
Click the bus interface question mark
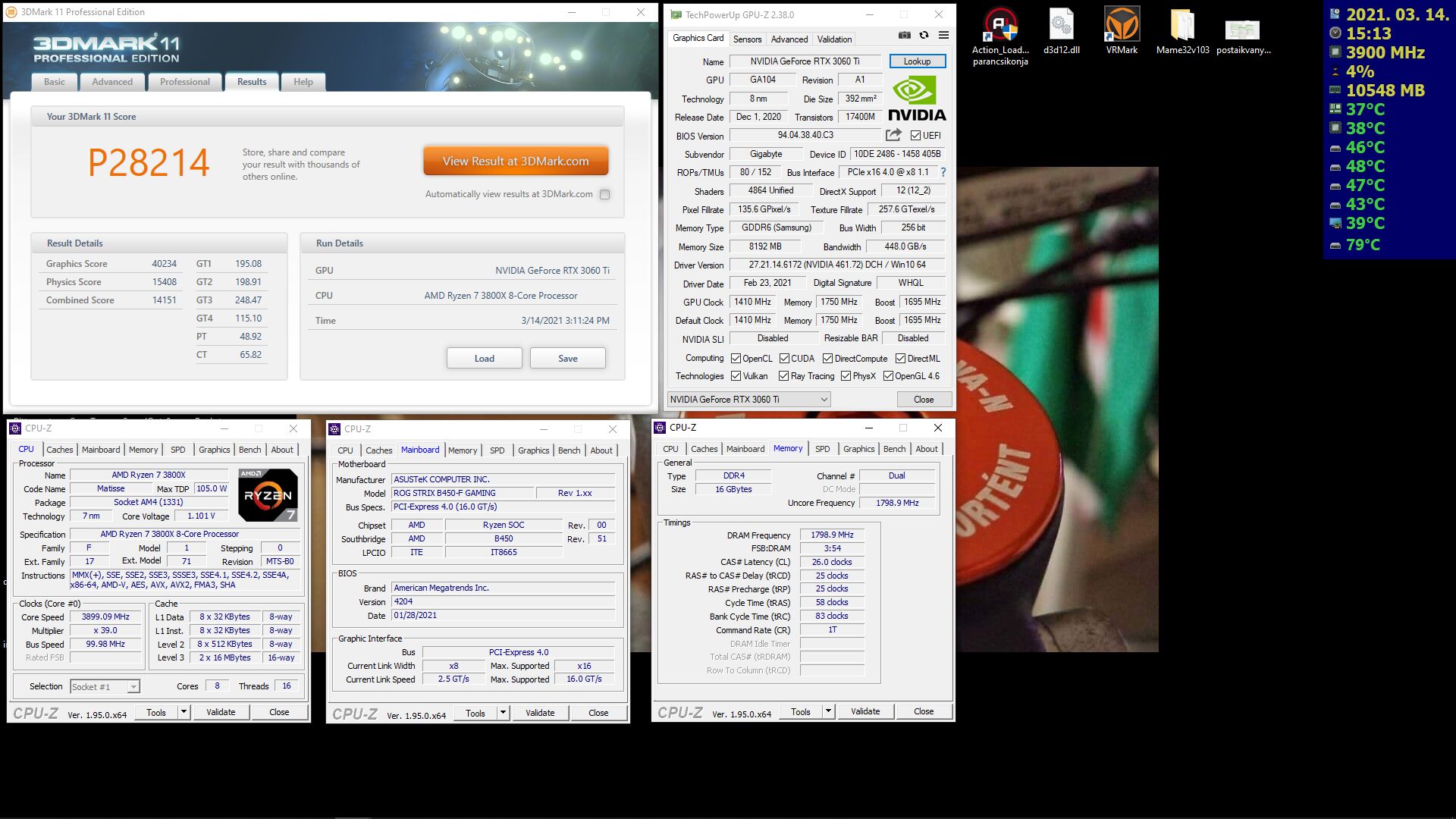coord(943,173)
